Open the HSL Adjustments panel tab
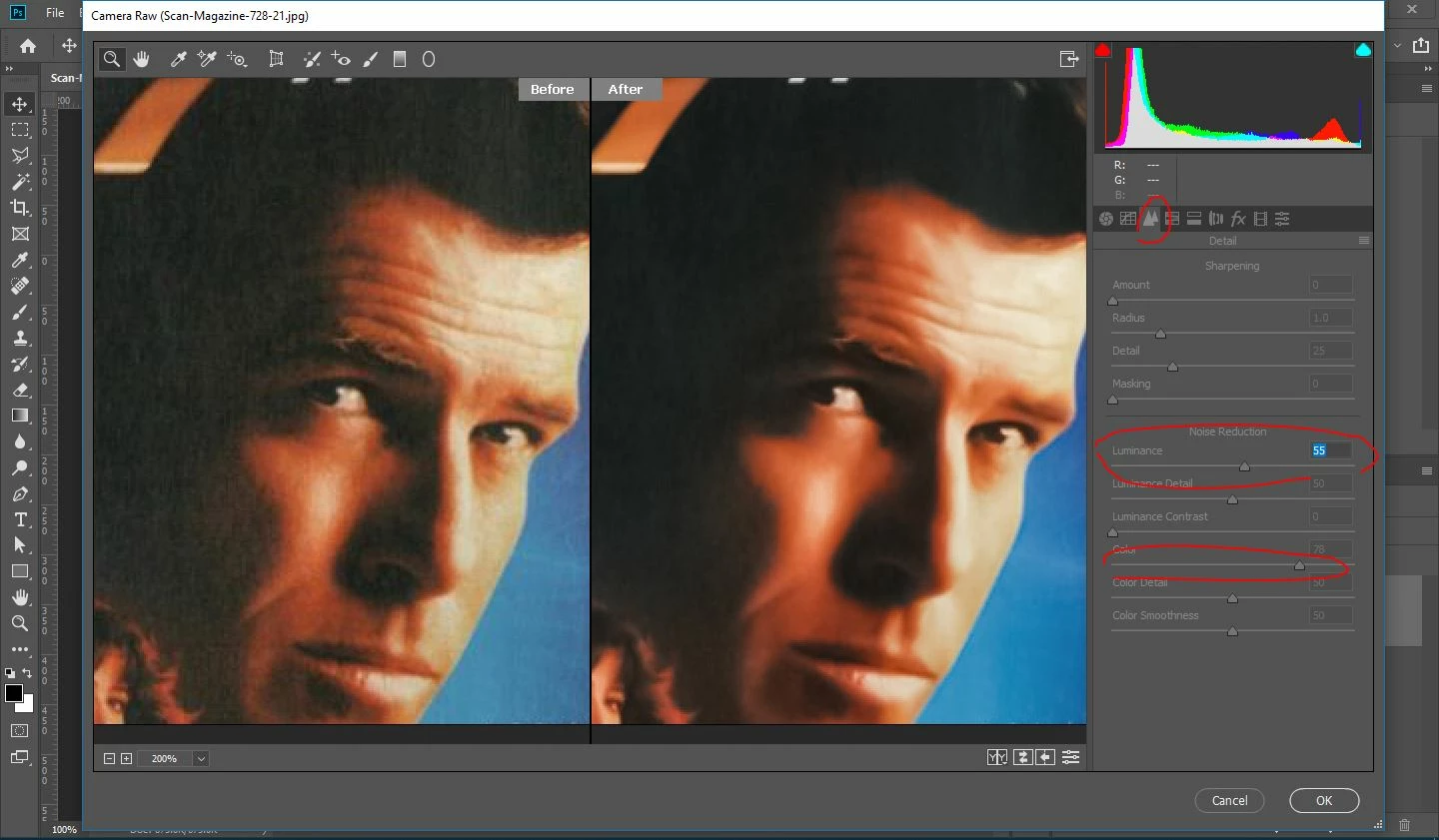 [1172, 219]
